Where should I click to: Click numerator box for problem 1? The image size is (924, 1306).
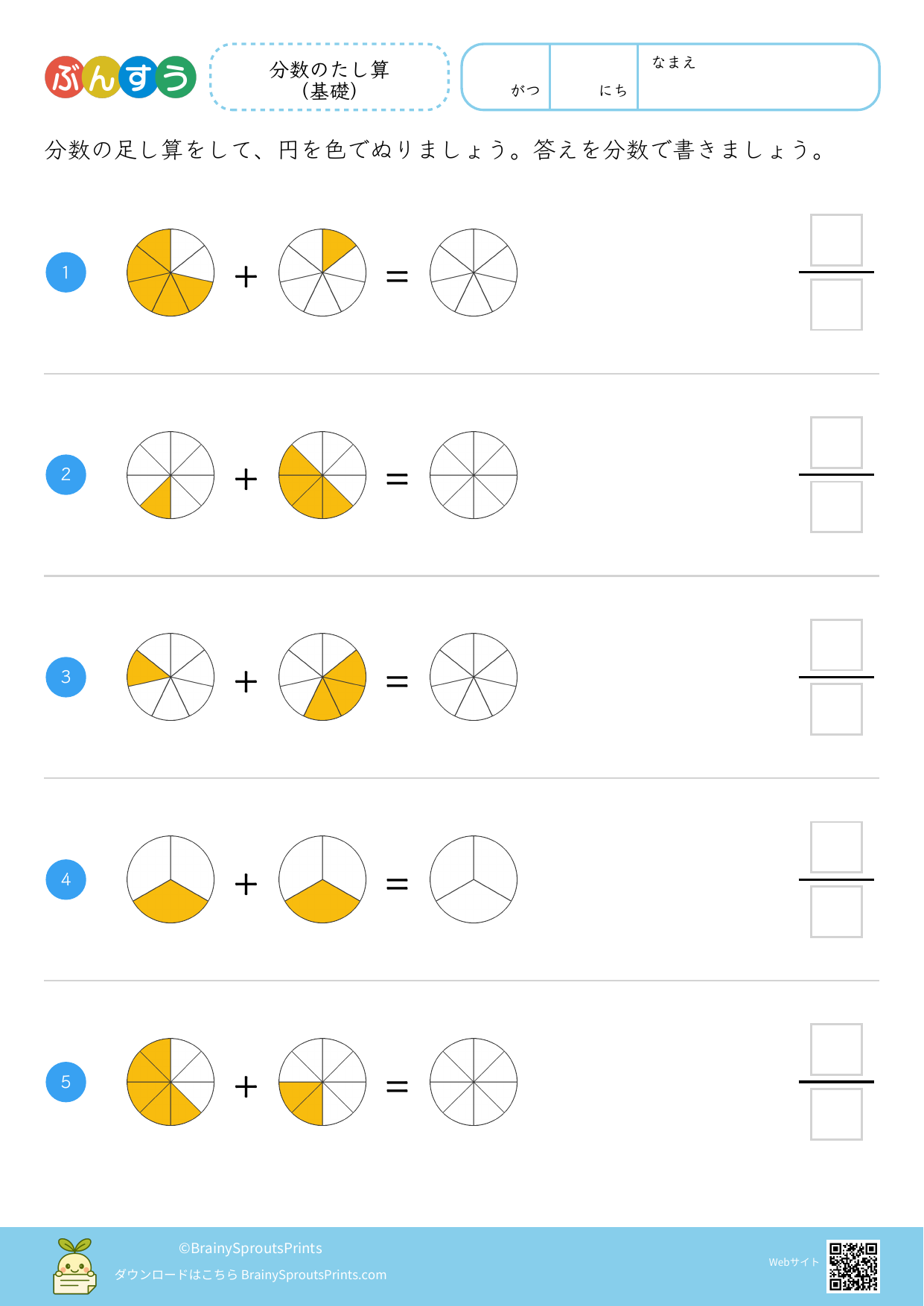coord(836,241)
